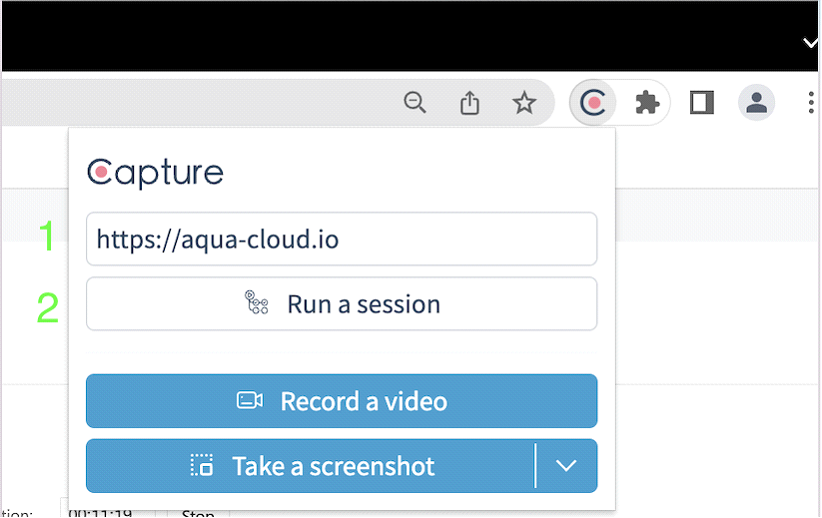Click the Stop button at bottom
822x518 pixels.
(198, 513)
